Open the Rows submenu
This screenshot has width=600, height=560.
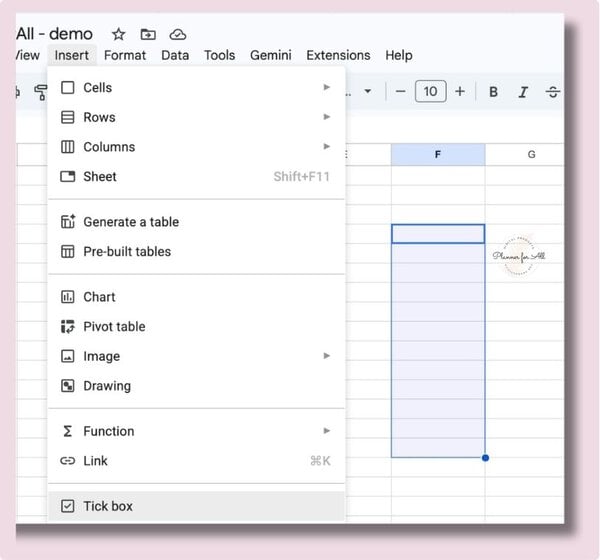(196, 117)
